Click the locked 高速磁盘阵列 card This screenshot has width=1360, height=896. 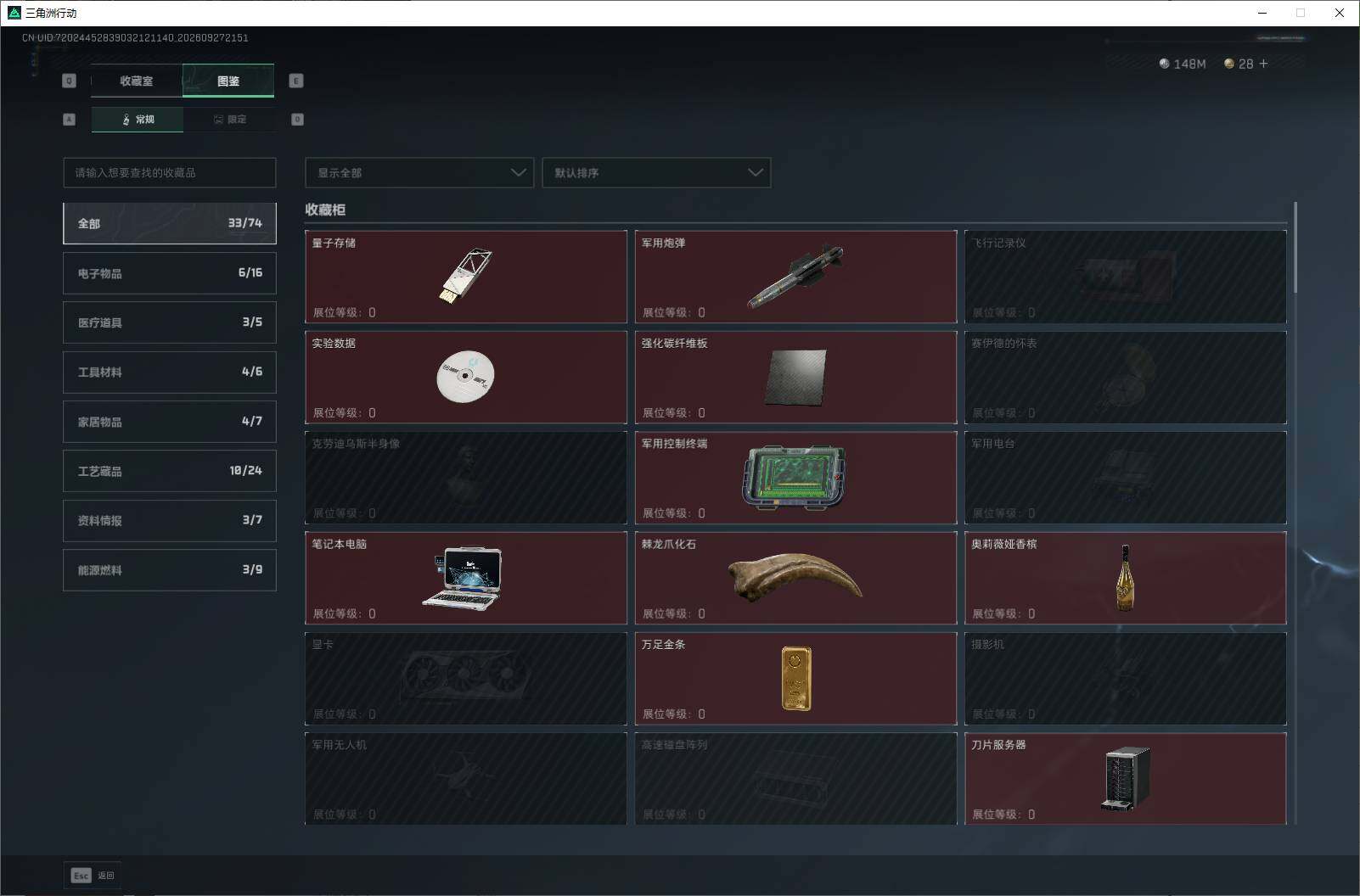(x=795, y=778)
